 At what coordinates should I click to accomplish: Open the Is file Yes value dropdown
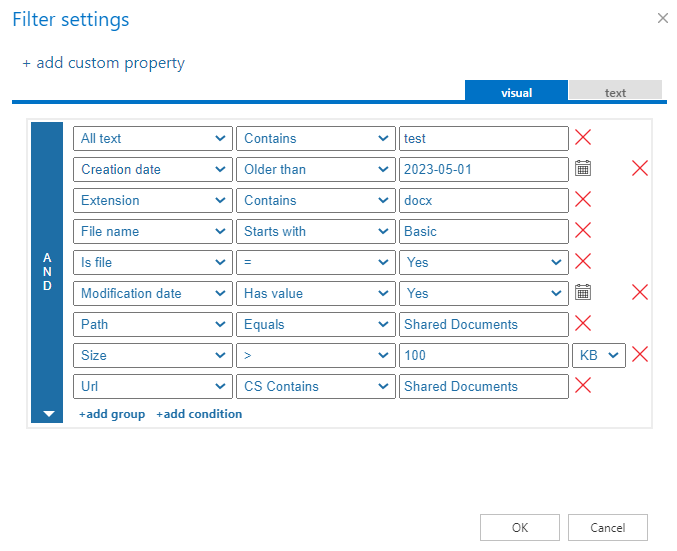coord(483,262)
